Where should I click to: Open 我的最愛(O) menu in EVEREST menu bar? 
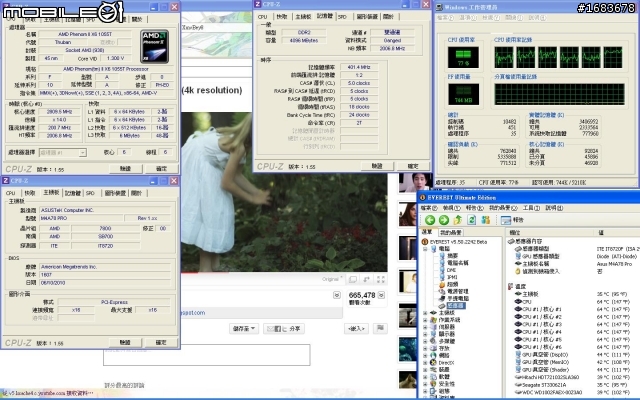503,208
